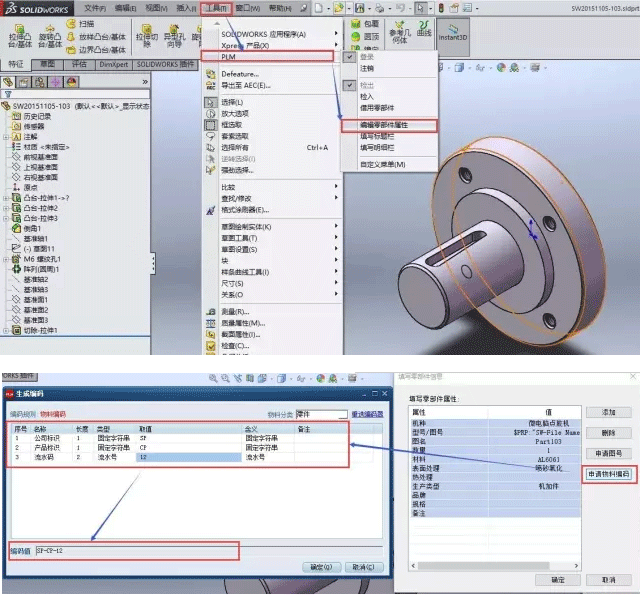Toggle 框选取 box selection mode
640x595 pixels.
(x=231, y=125)
